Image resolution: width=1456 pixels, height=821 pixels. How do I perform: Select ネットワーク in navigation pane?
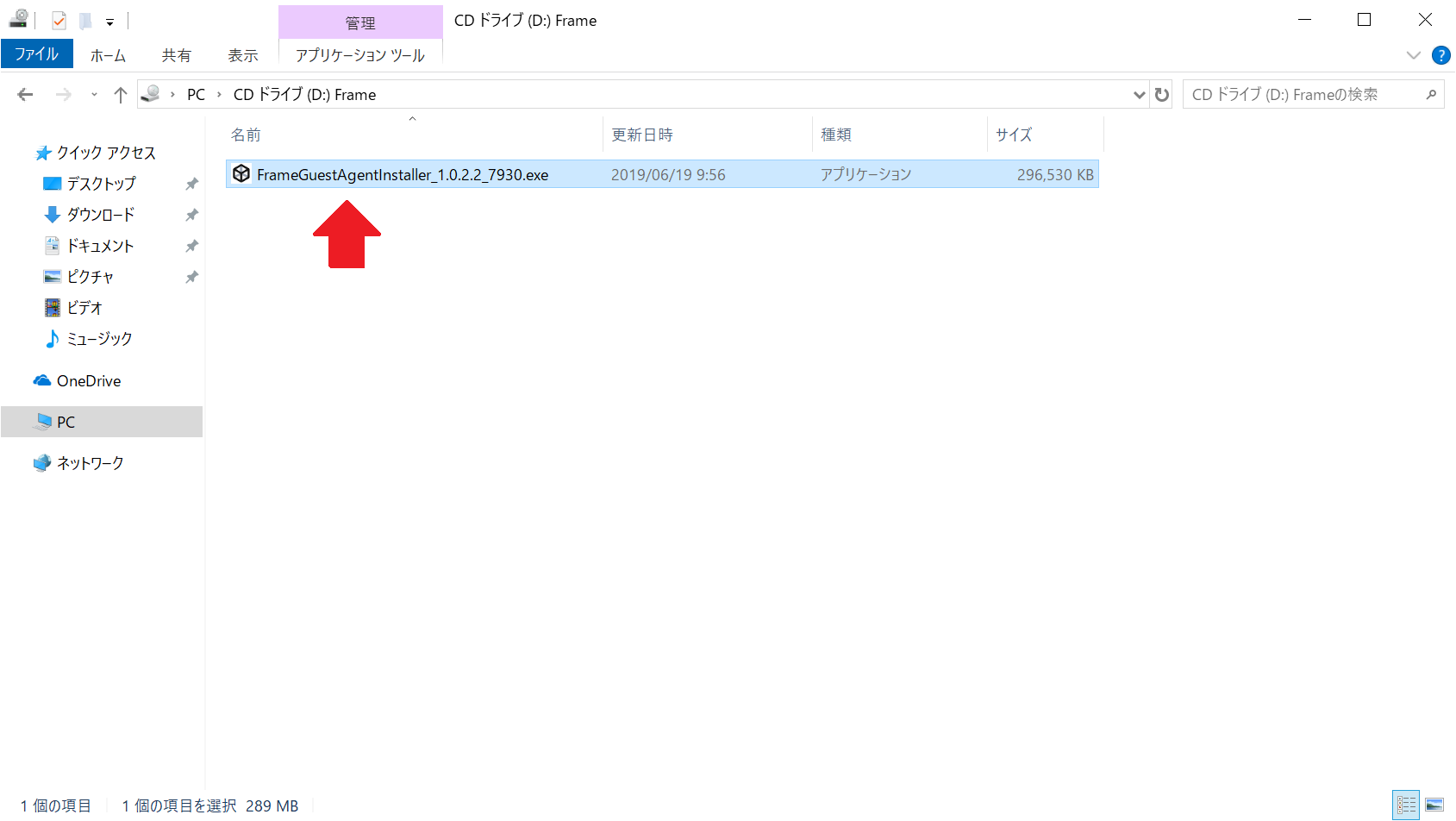(x=90, y=463)
